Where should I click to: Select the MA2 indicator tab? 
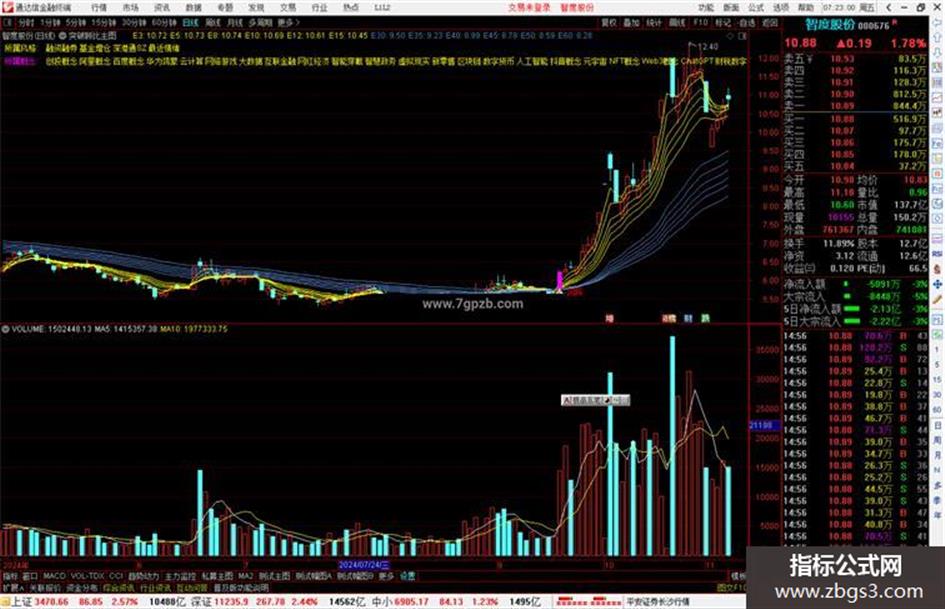pyautogui.click(x=245, y=576)
